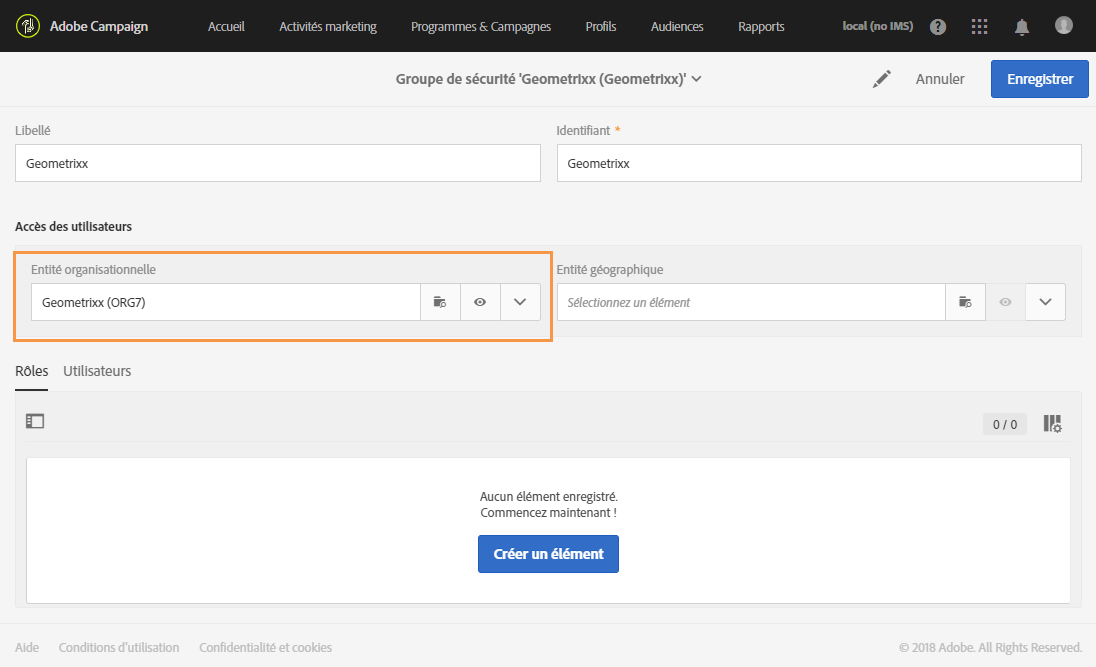Open Confidentialité et cookies link
Viewport: 1096px width, 667px height.
coord(266,647)
